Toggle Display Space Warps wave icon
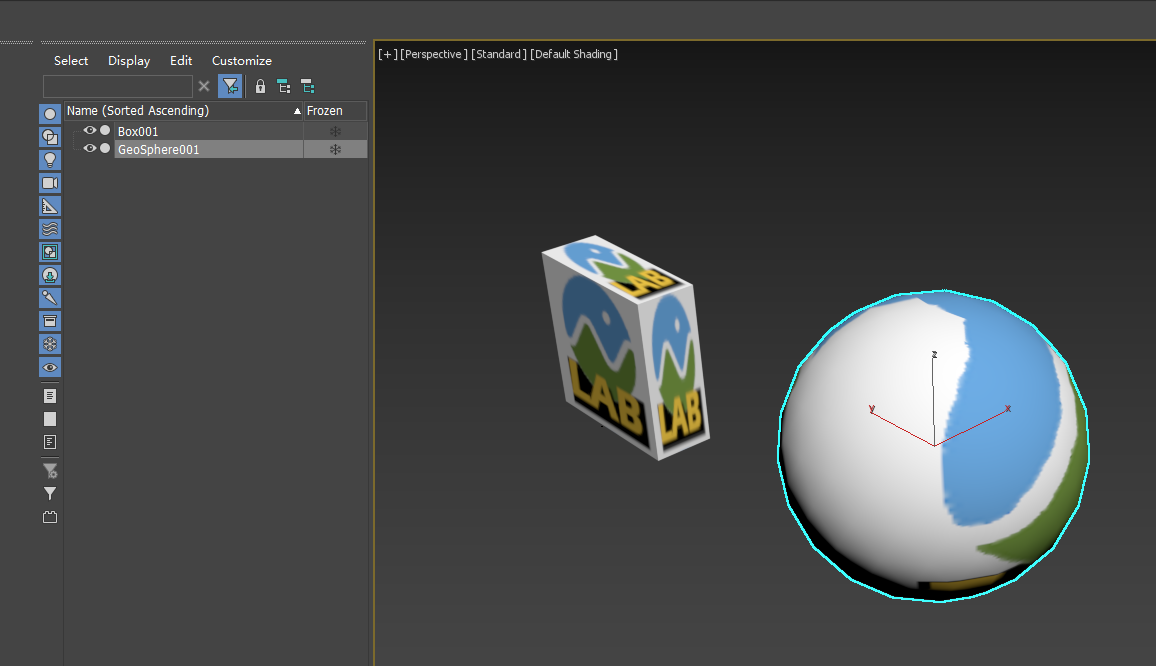Screen dimensions: 1156x666 50,229
